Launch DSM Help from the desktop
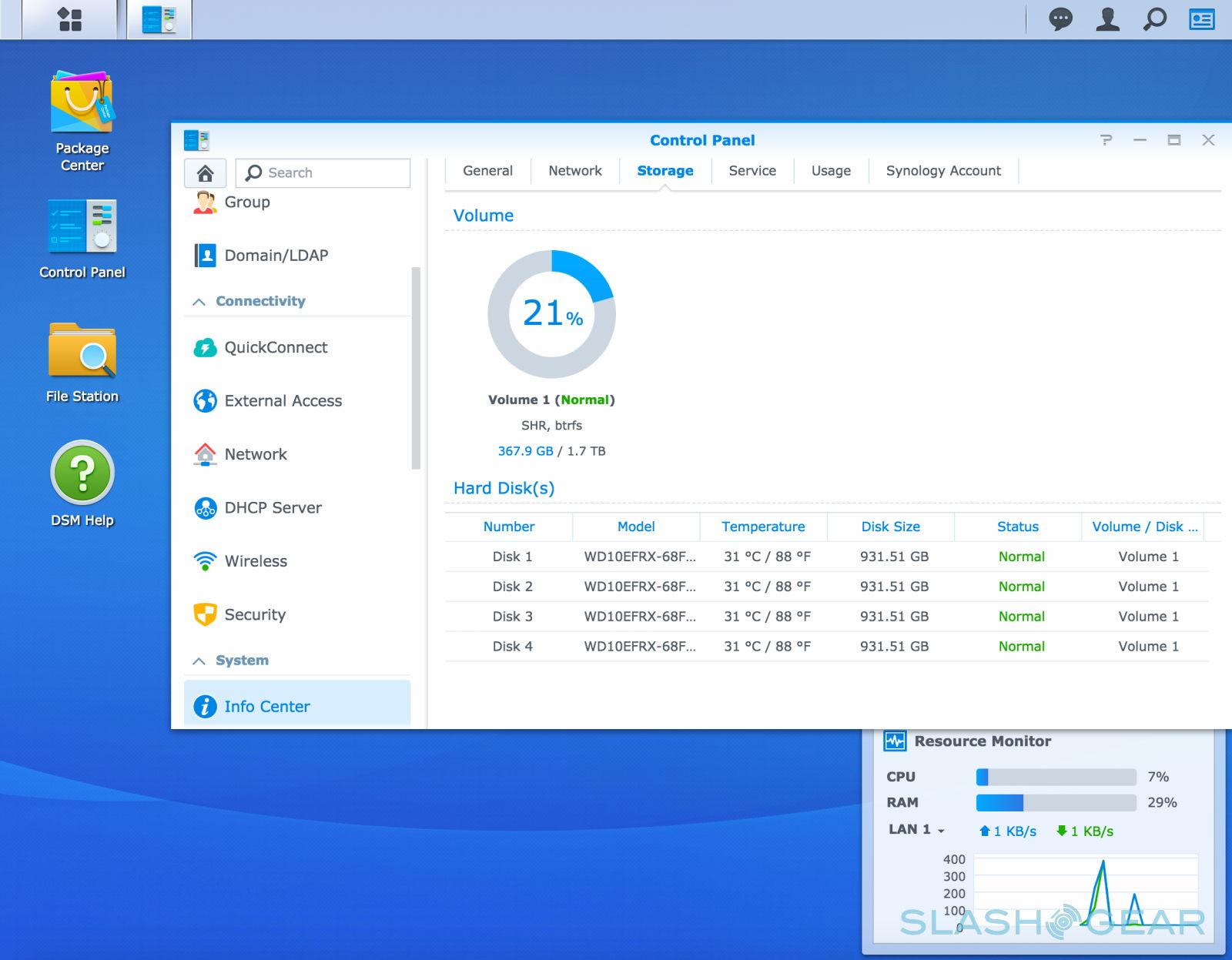This screenshot has width=1232, height=960. coord(82,483)
